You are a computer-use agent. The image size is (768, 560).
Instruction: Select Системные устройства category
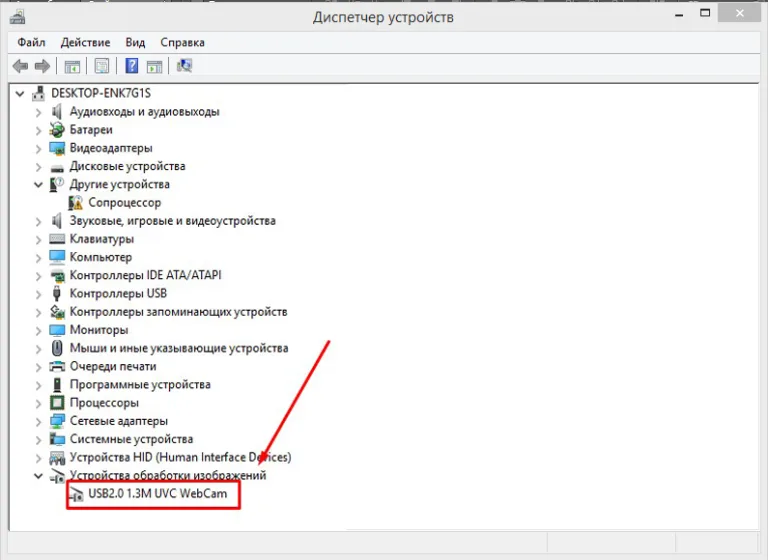131,439
